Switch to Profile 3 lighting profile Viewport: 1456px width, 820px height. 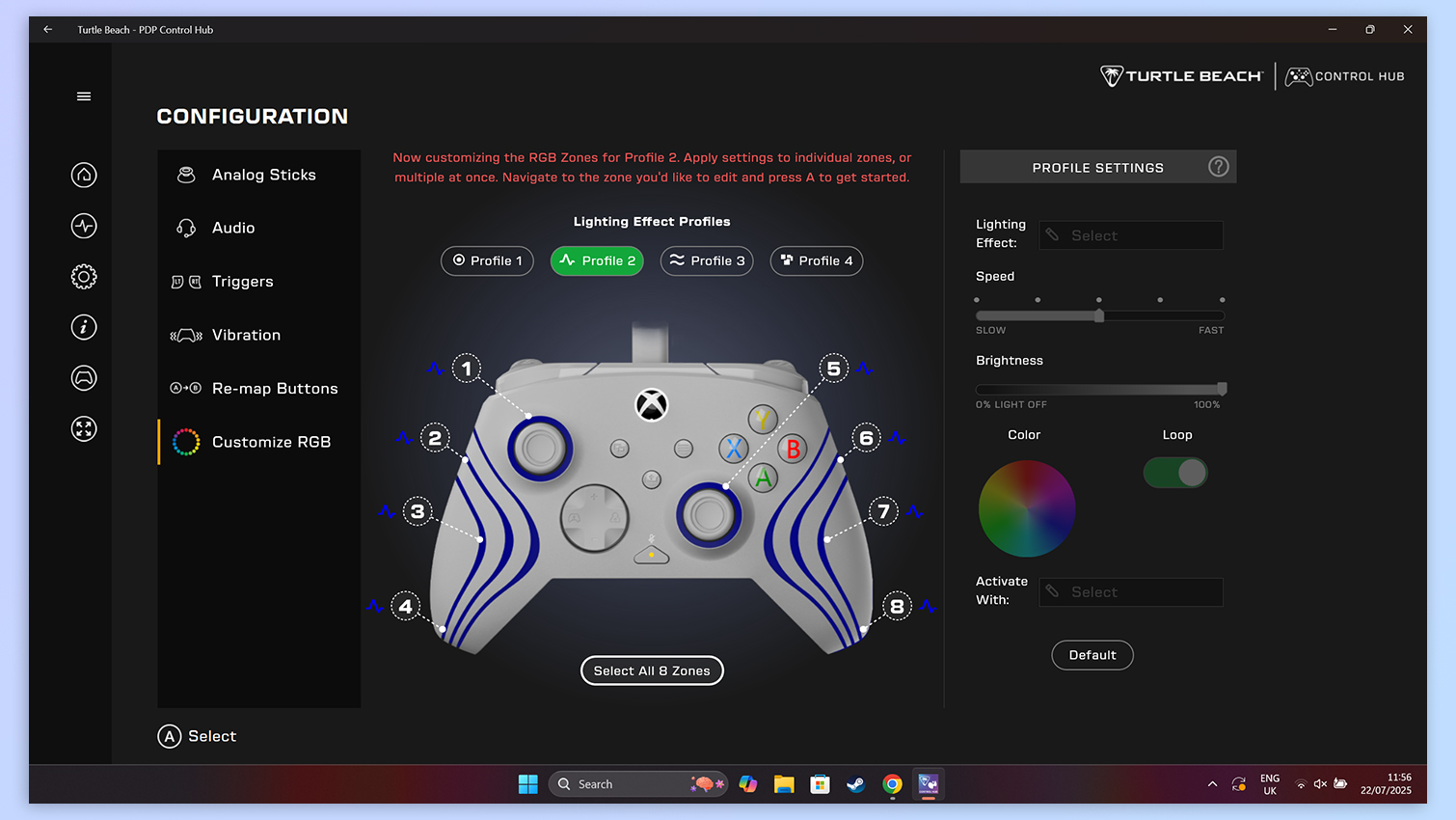707,260
